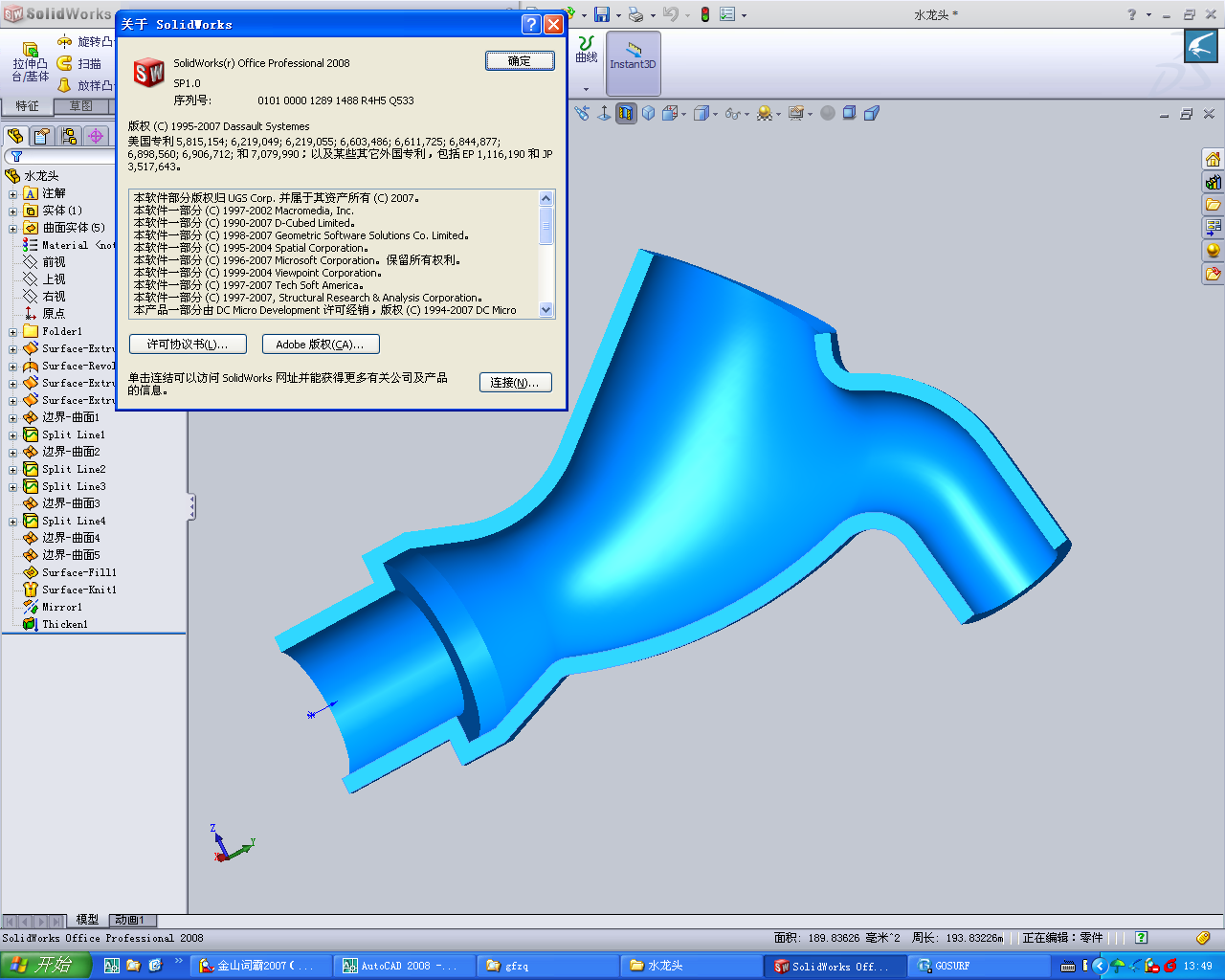The image size is (1225, 980).
Task: Select the Surface-Knit1 feature
Action: click(x=70, y=590)
